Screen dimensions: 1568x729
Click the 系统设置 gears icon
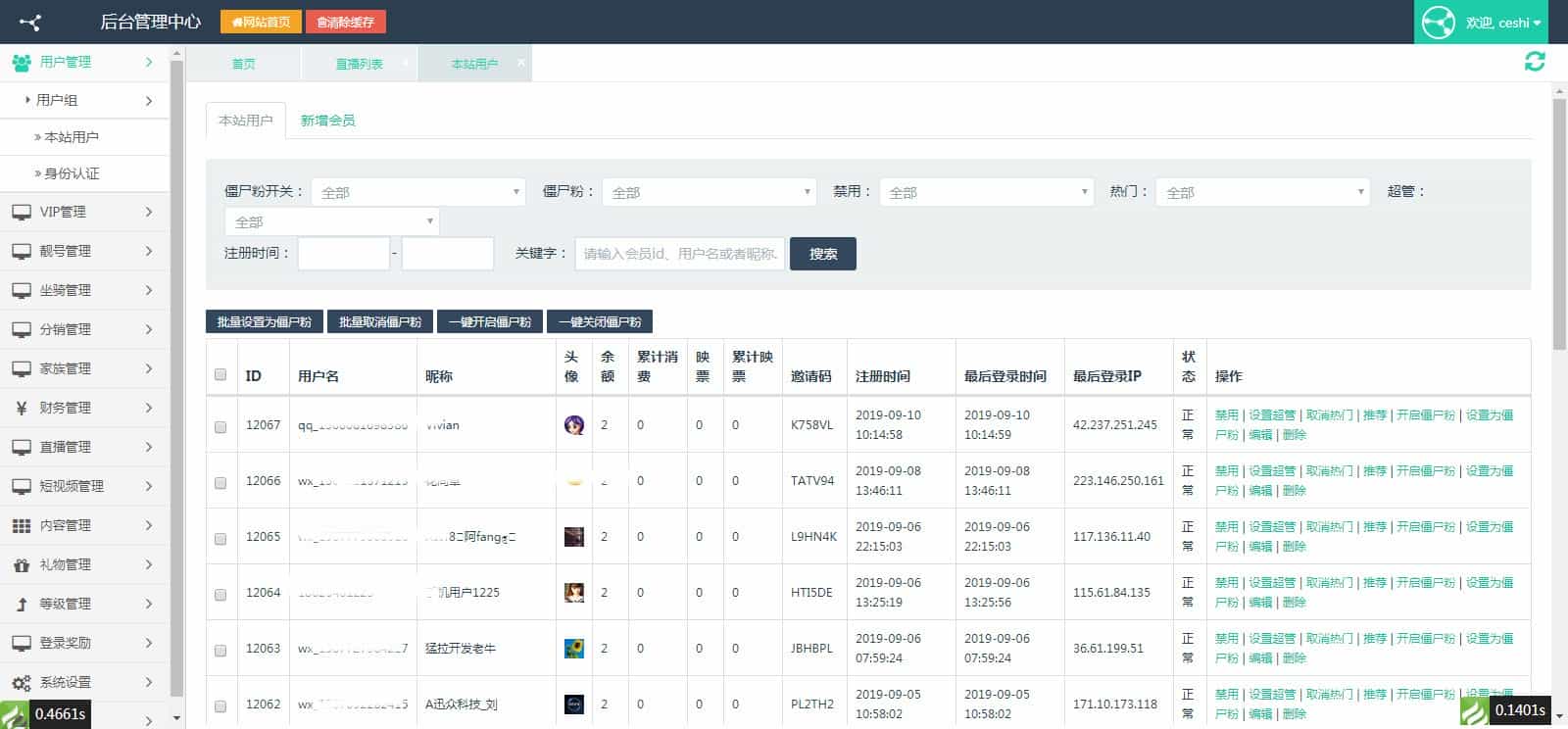[22, 683]
